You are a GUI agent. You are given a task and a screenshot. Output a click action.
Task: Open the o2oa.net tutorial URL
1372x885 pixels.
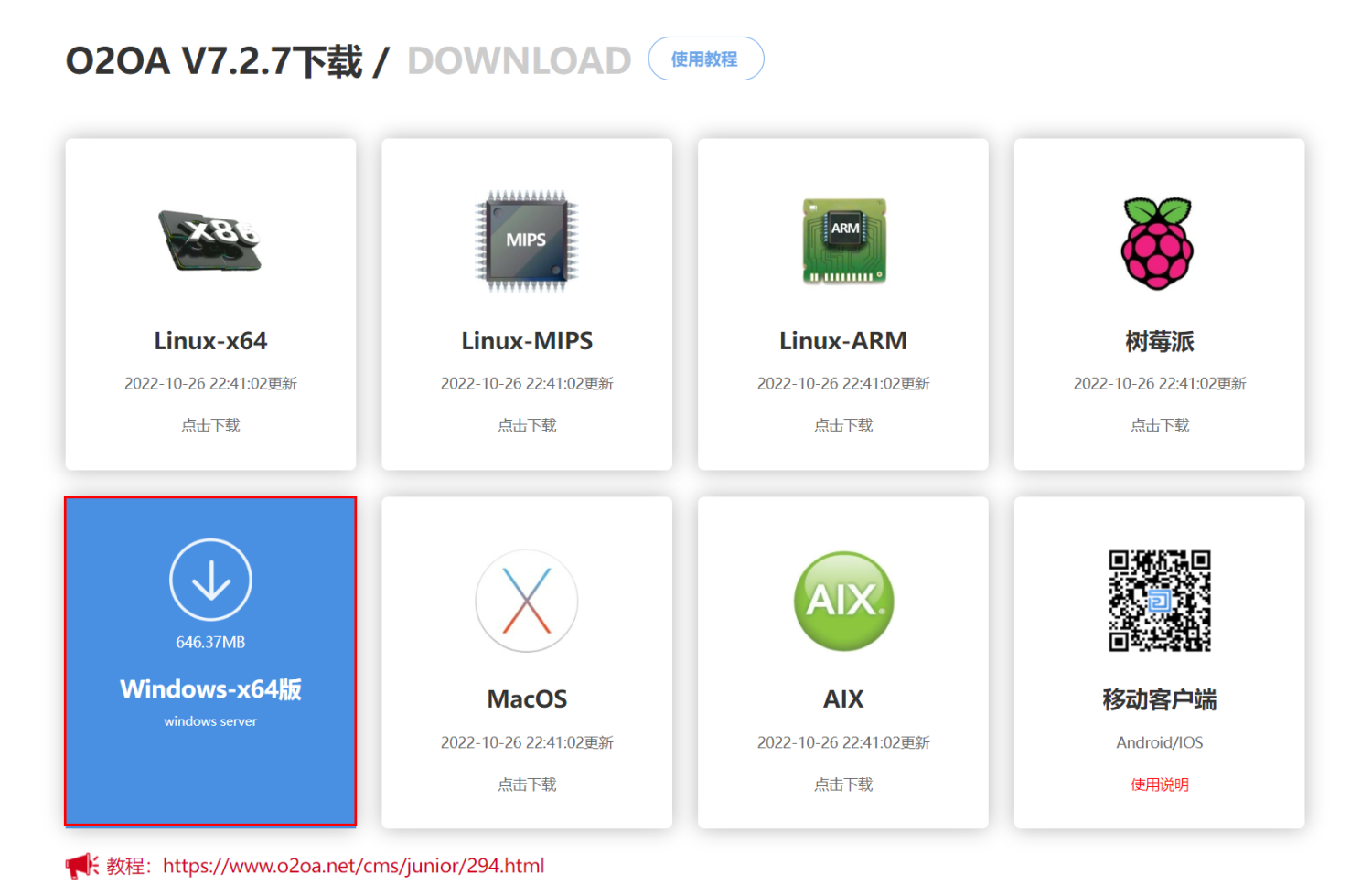(x=353, y=866)
